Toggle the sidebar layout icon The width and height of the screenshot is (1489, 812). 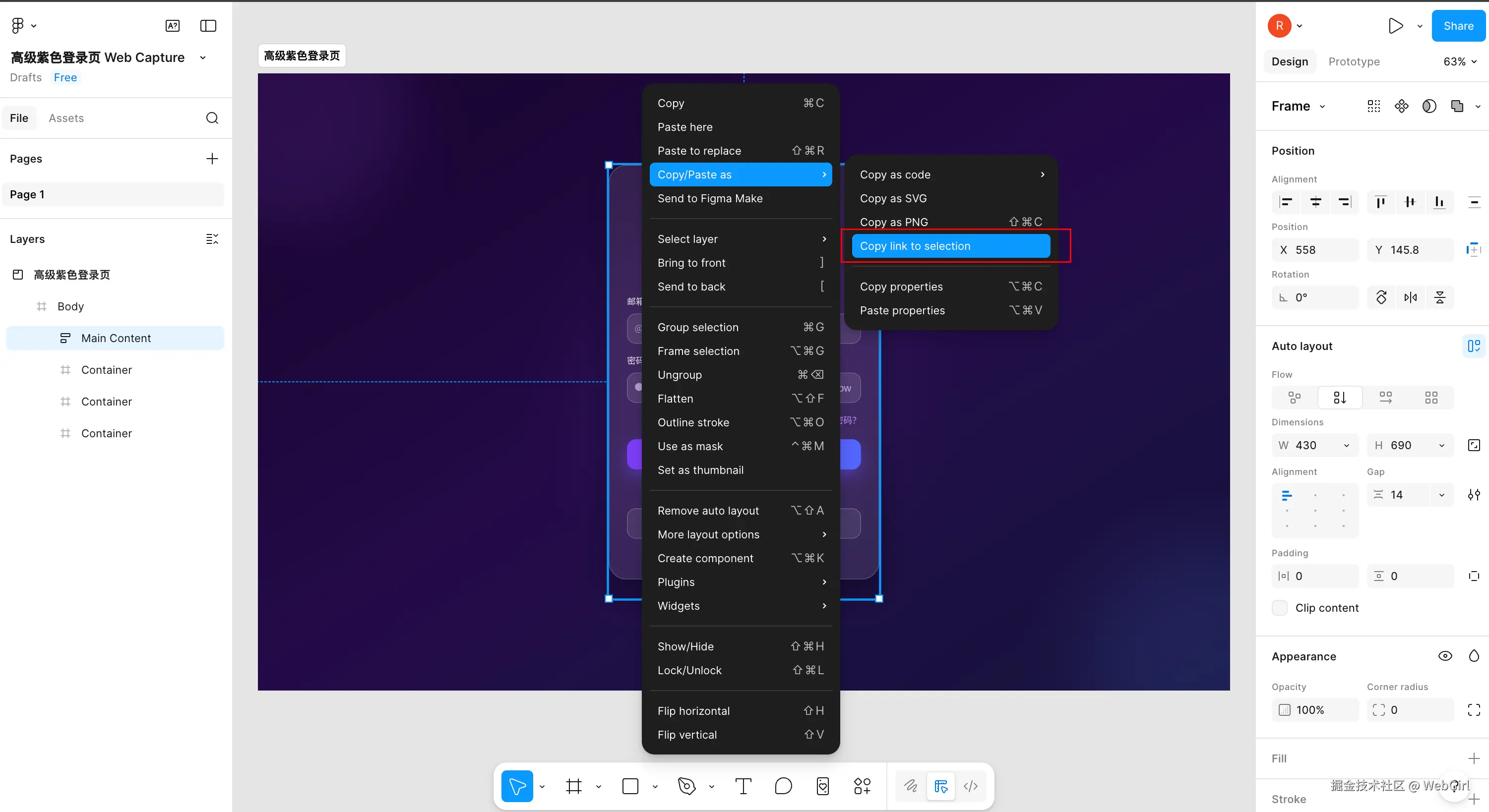(208, 26)
